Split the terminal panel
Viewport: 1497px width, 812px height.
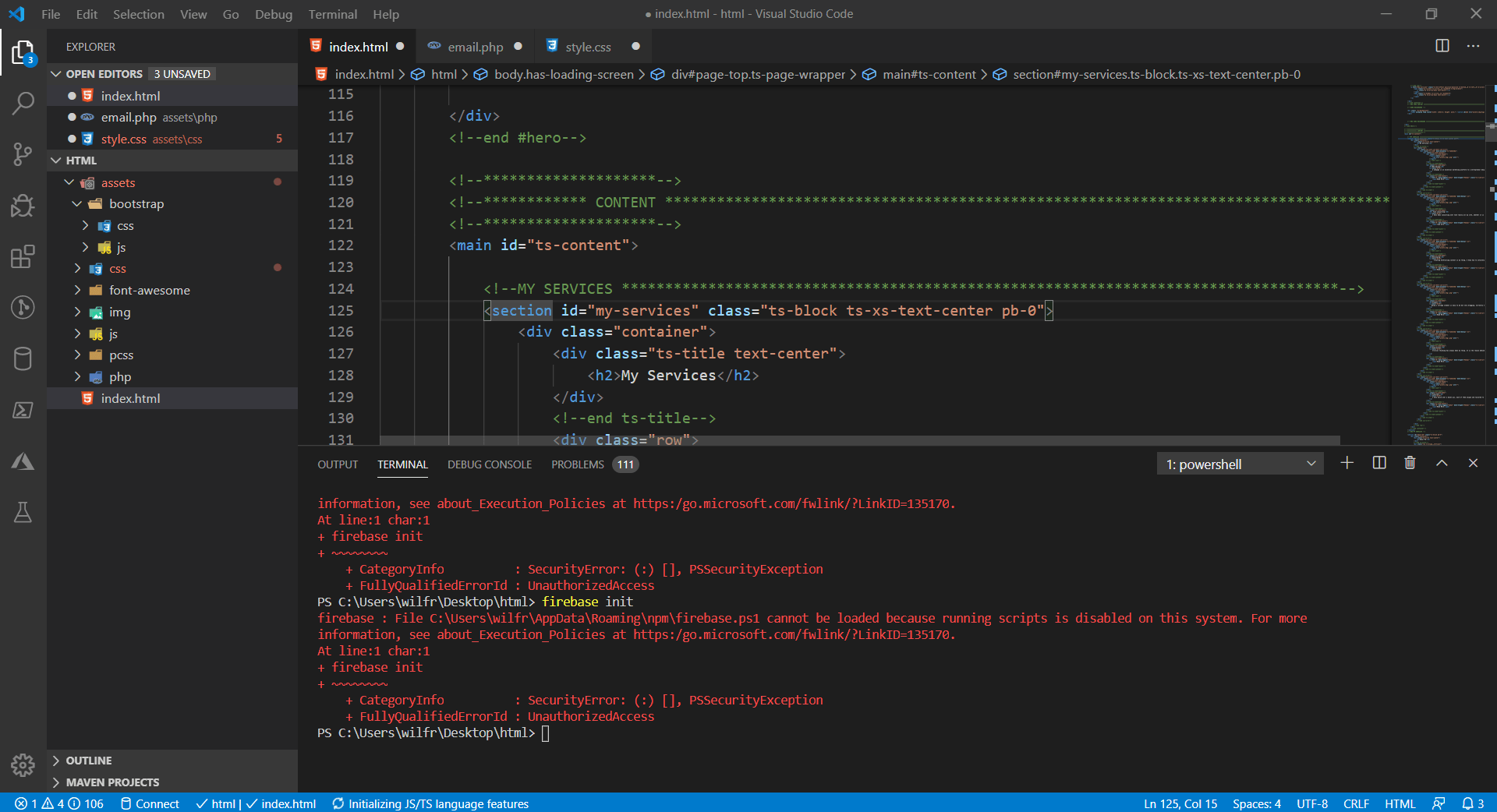coord(1378,463)
